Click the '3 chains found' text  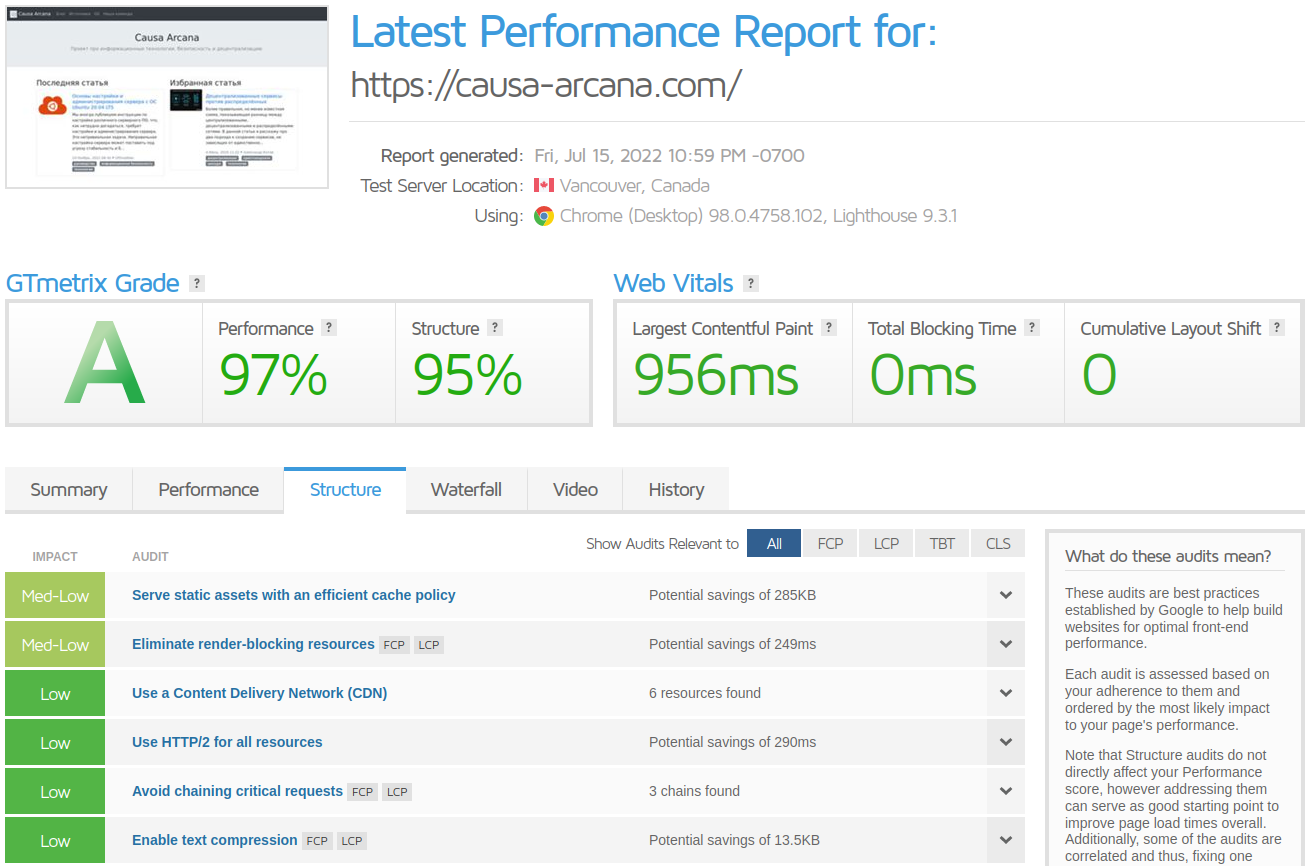[694, 791]
